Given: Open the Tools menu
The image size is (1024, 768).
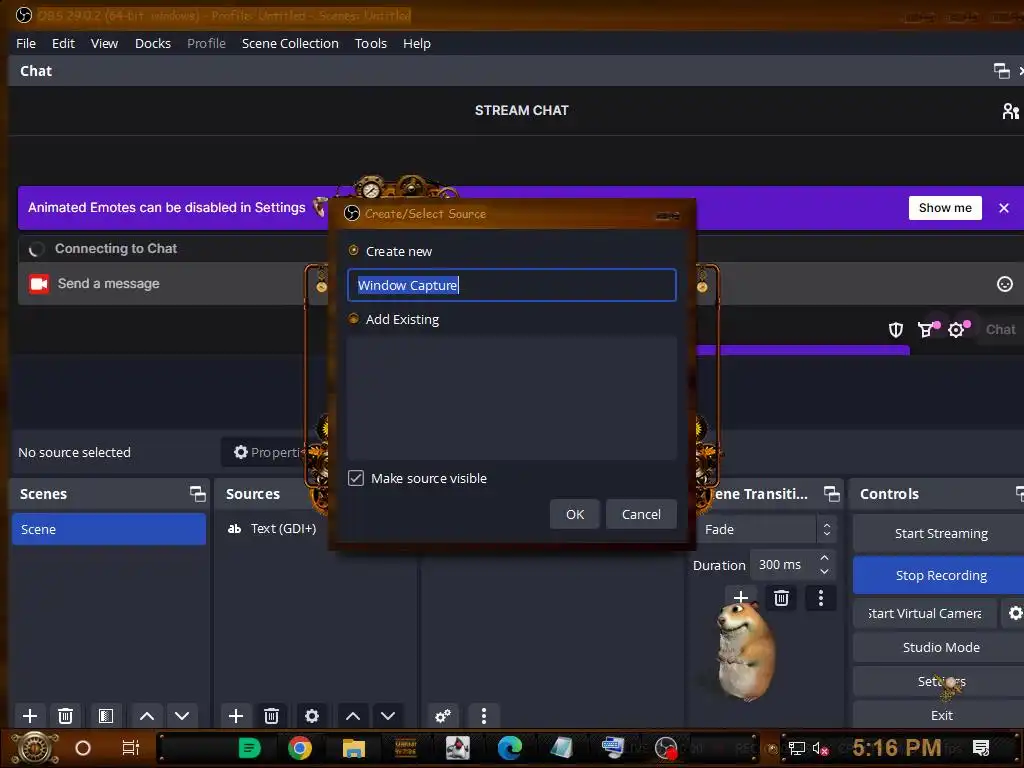Looking at the screenshot, I should click(371, 43).
